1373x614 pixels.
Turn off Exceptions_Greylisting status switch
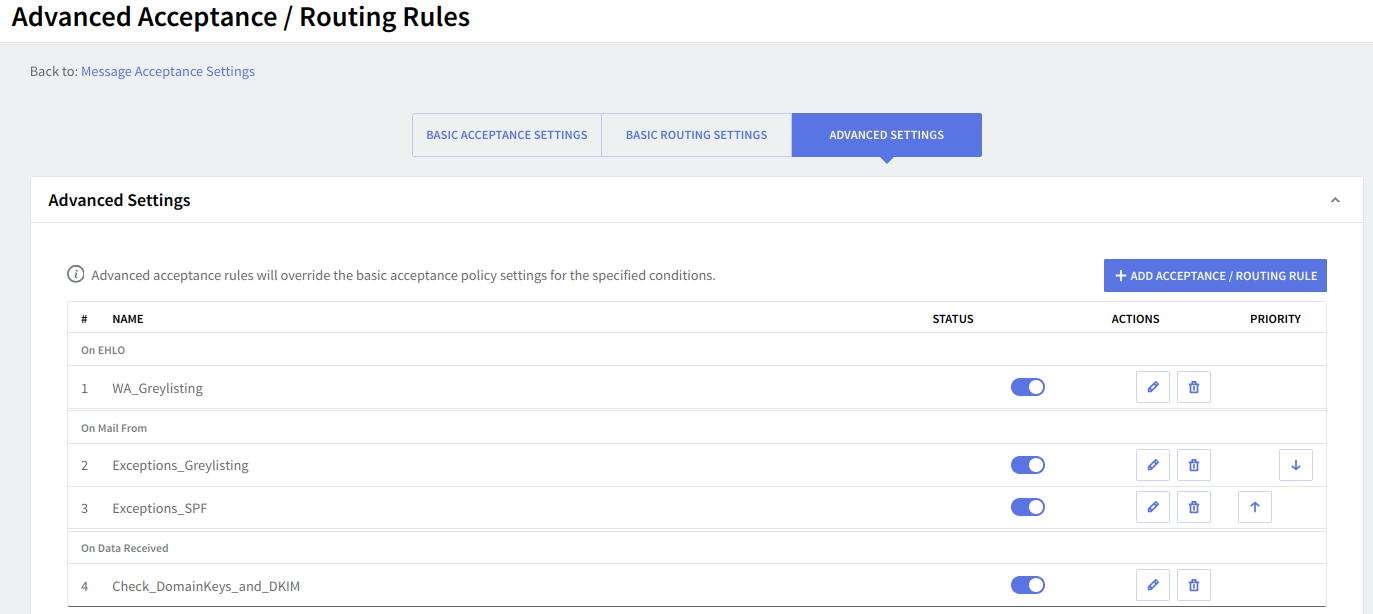pos(1027,465)
